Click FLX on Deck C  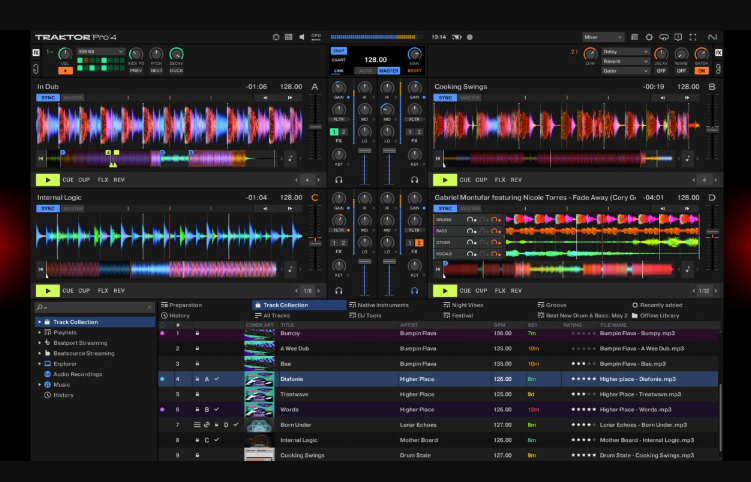(102, 290)
